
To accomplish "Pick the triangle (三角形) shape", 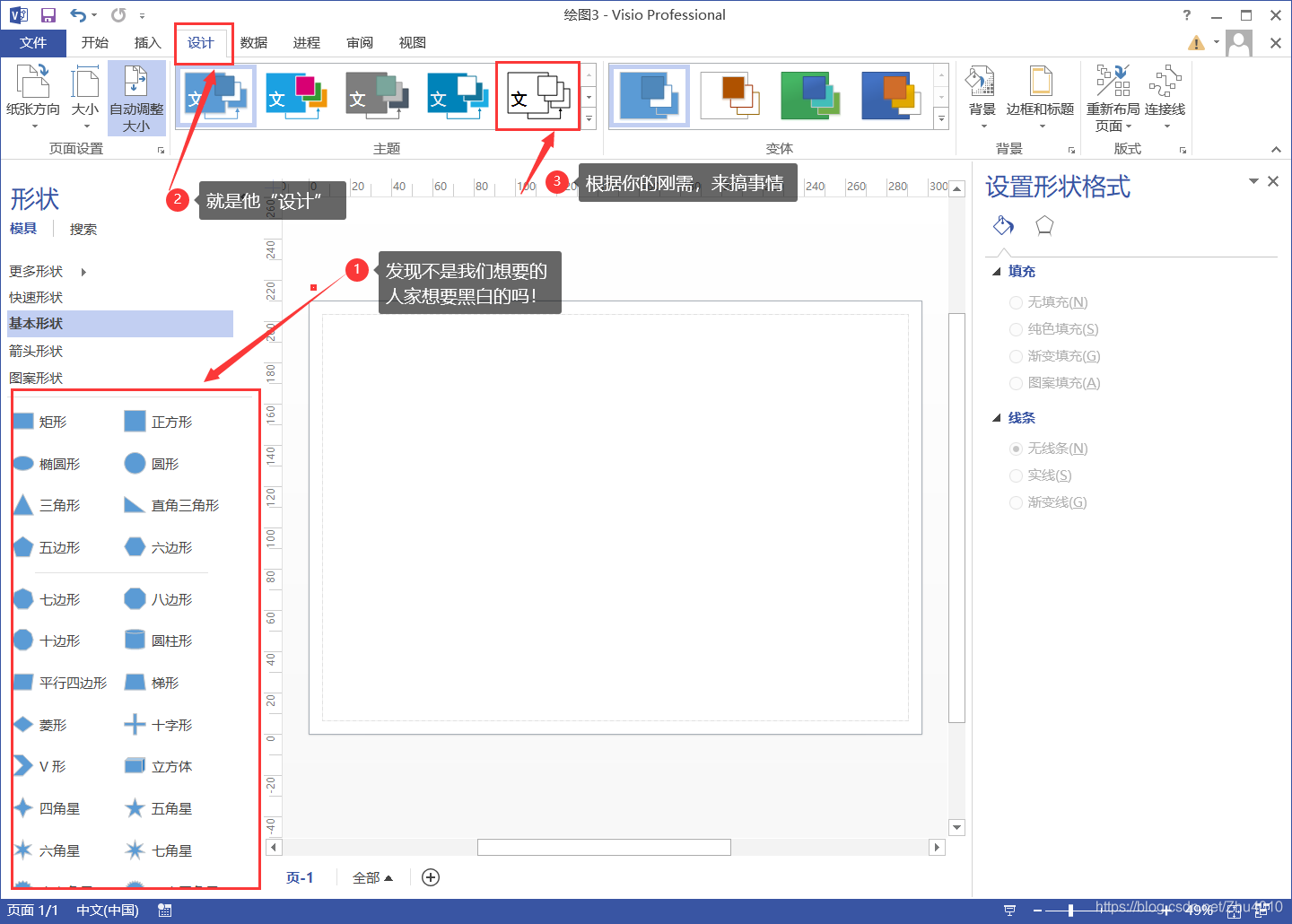I will click(47, 505).
